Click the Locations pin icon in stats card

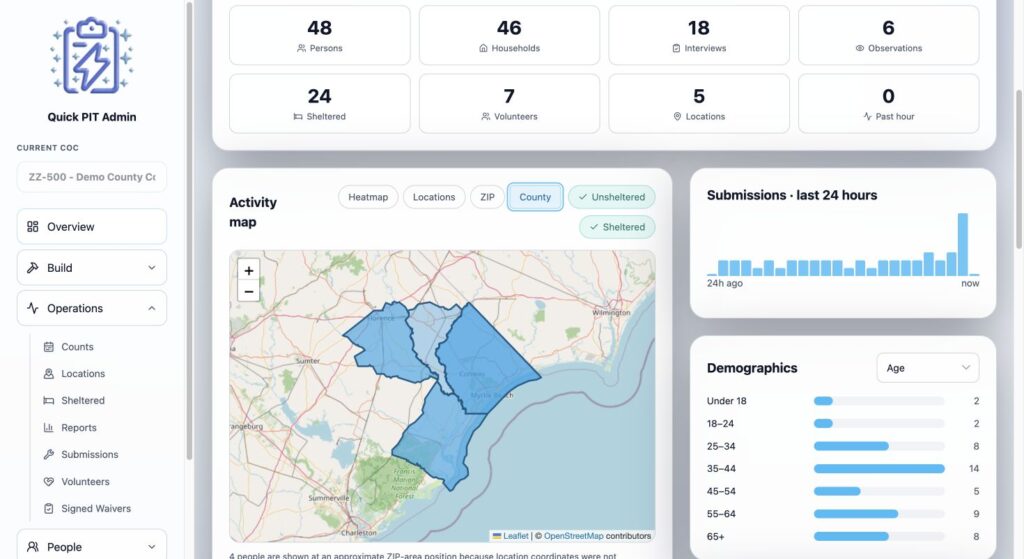pos(677,116)
